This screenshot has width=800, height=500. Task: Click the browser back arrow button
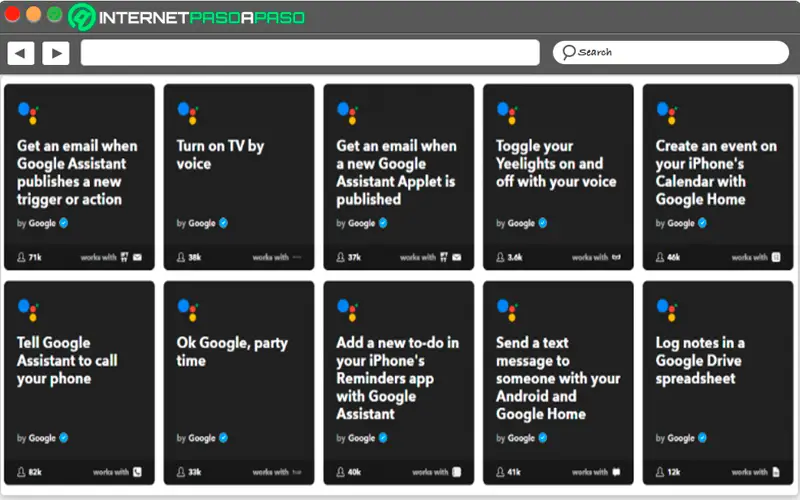pos(20,53)
